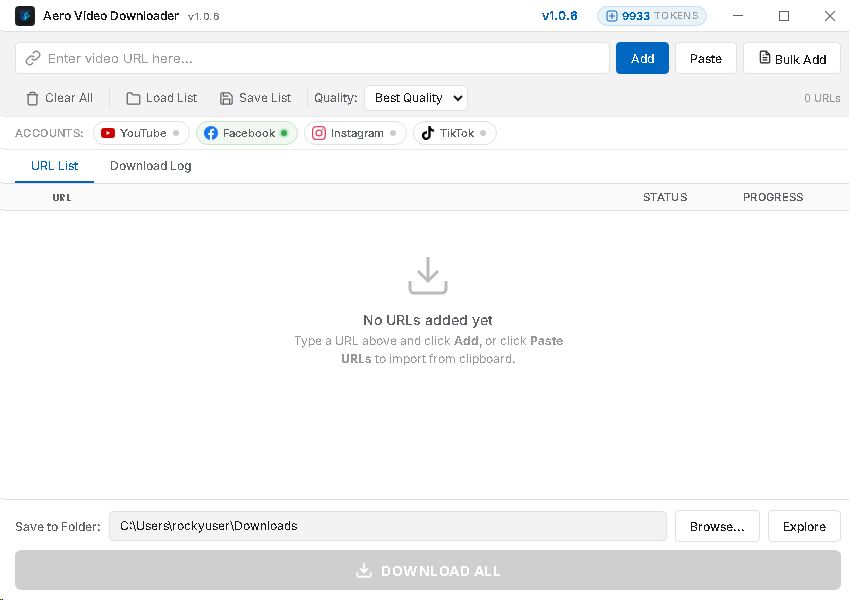Click the 9933 TOKENS label
Viewport: 849px width, 600px height.
[660, 16]
